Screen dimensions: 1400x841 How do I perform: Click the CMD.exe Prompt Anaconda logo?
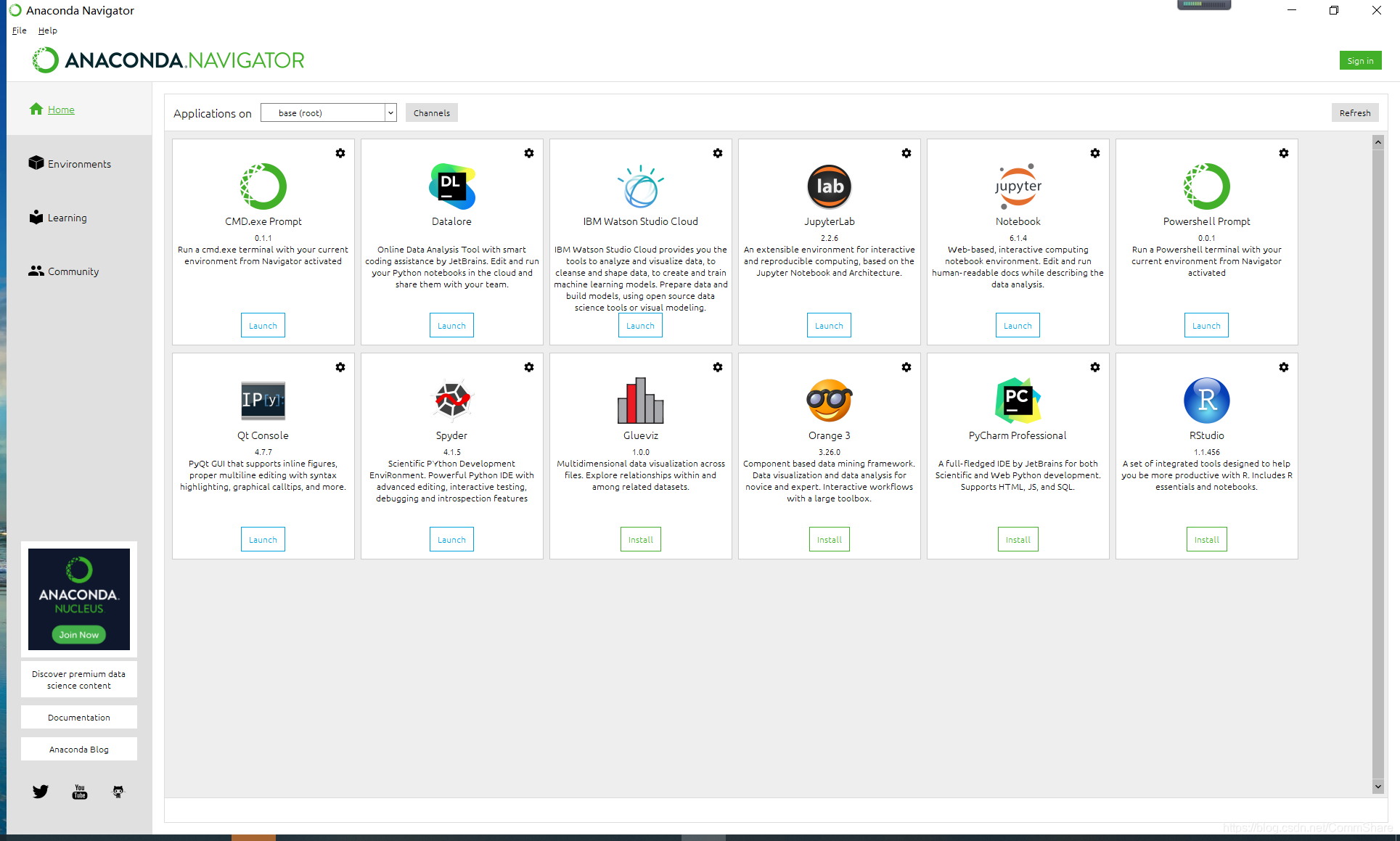[263, 186]
